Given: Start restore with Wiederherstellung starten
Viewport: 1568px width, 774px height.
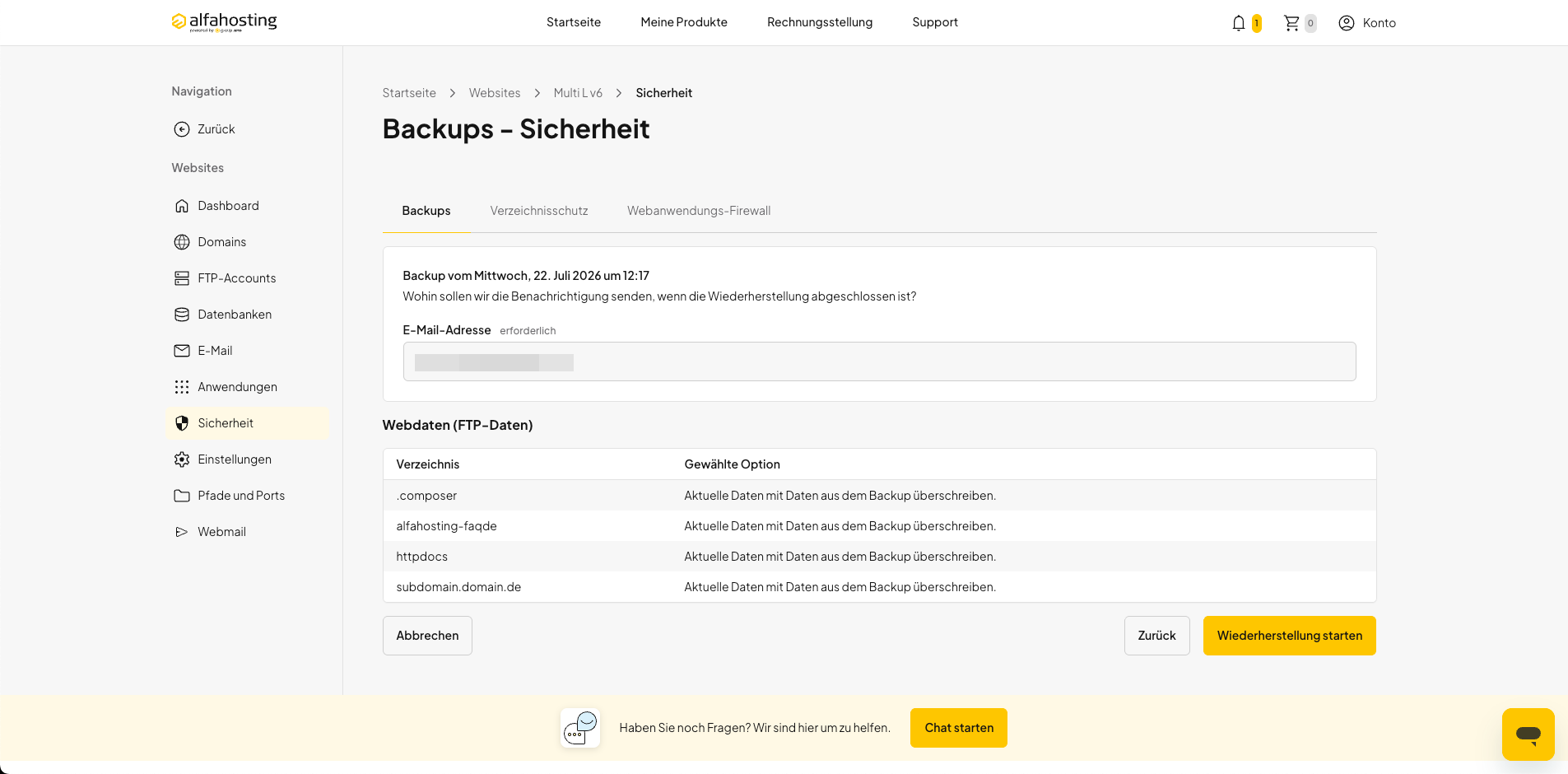Looking at the screenshot, I should coord(1289,636).
